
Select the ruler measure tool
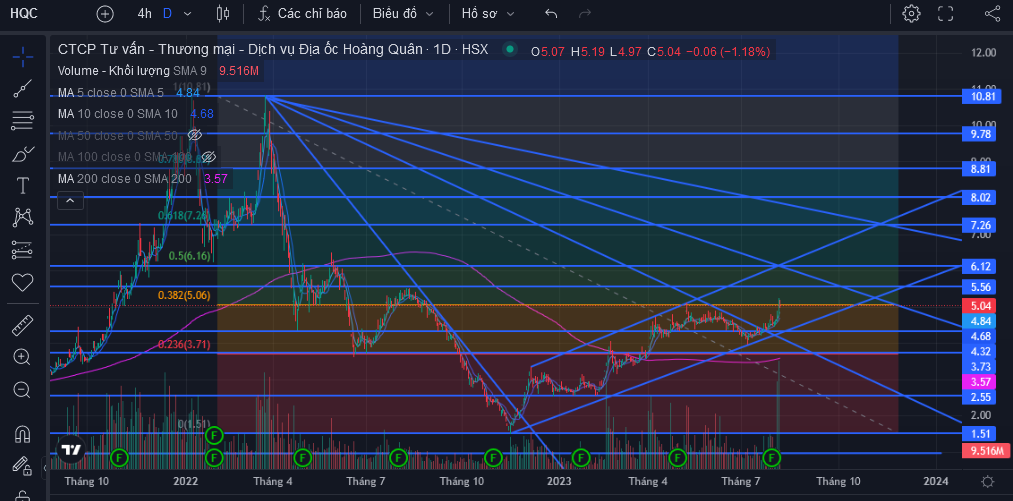coord(23,325)
